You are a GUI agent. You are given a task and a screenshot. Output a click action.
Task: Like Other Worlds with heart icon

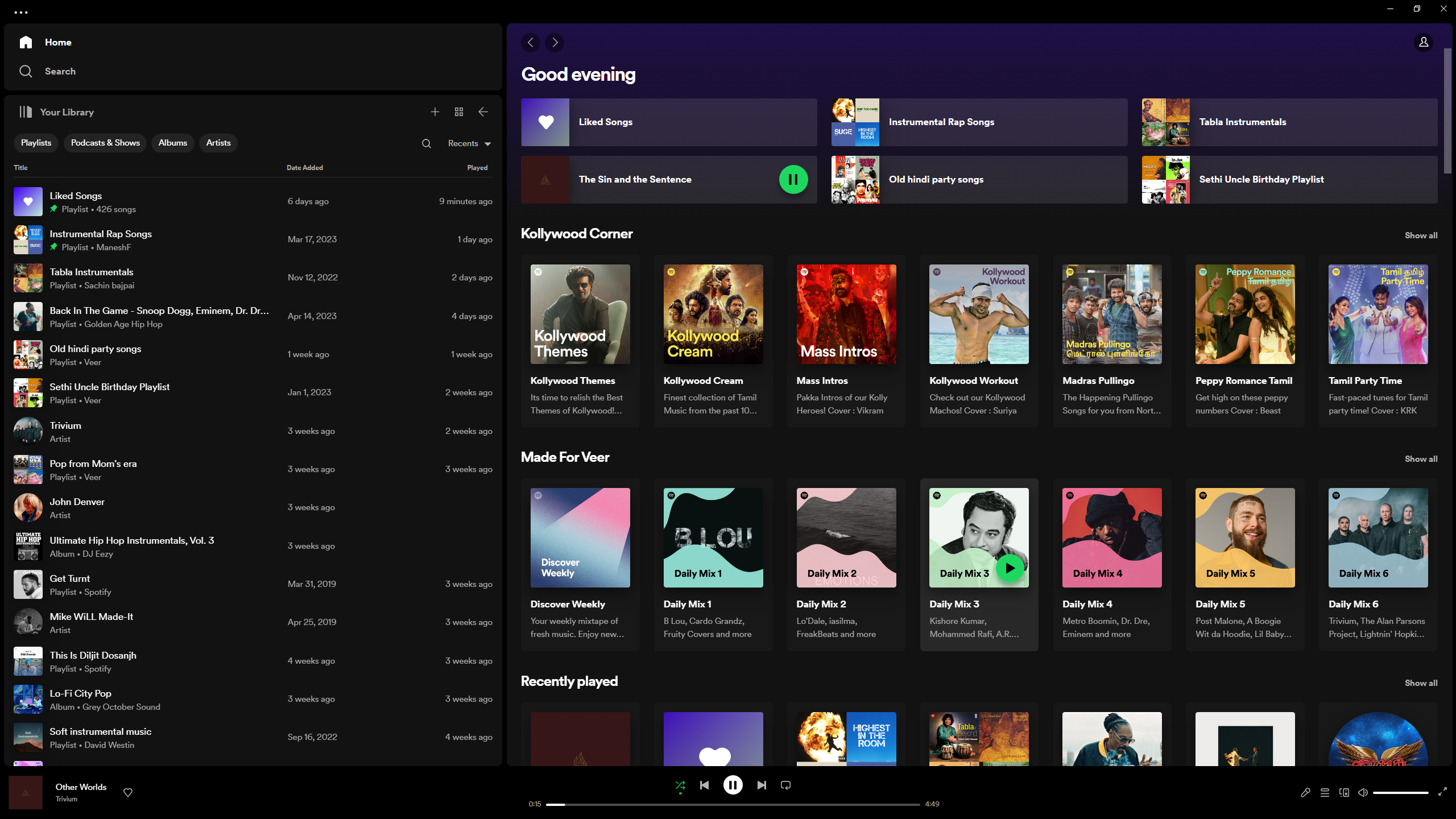point(128,792)
